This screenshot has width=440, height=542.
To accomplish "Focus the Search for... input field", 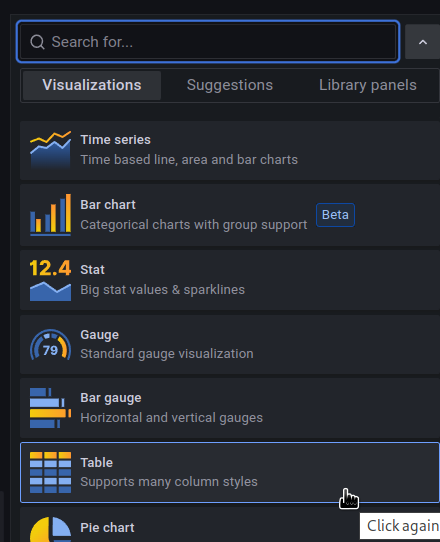I will point(208,42).
